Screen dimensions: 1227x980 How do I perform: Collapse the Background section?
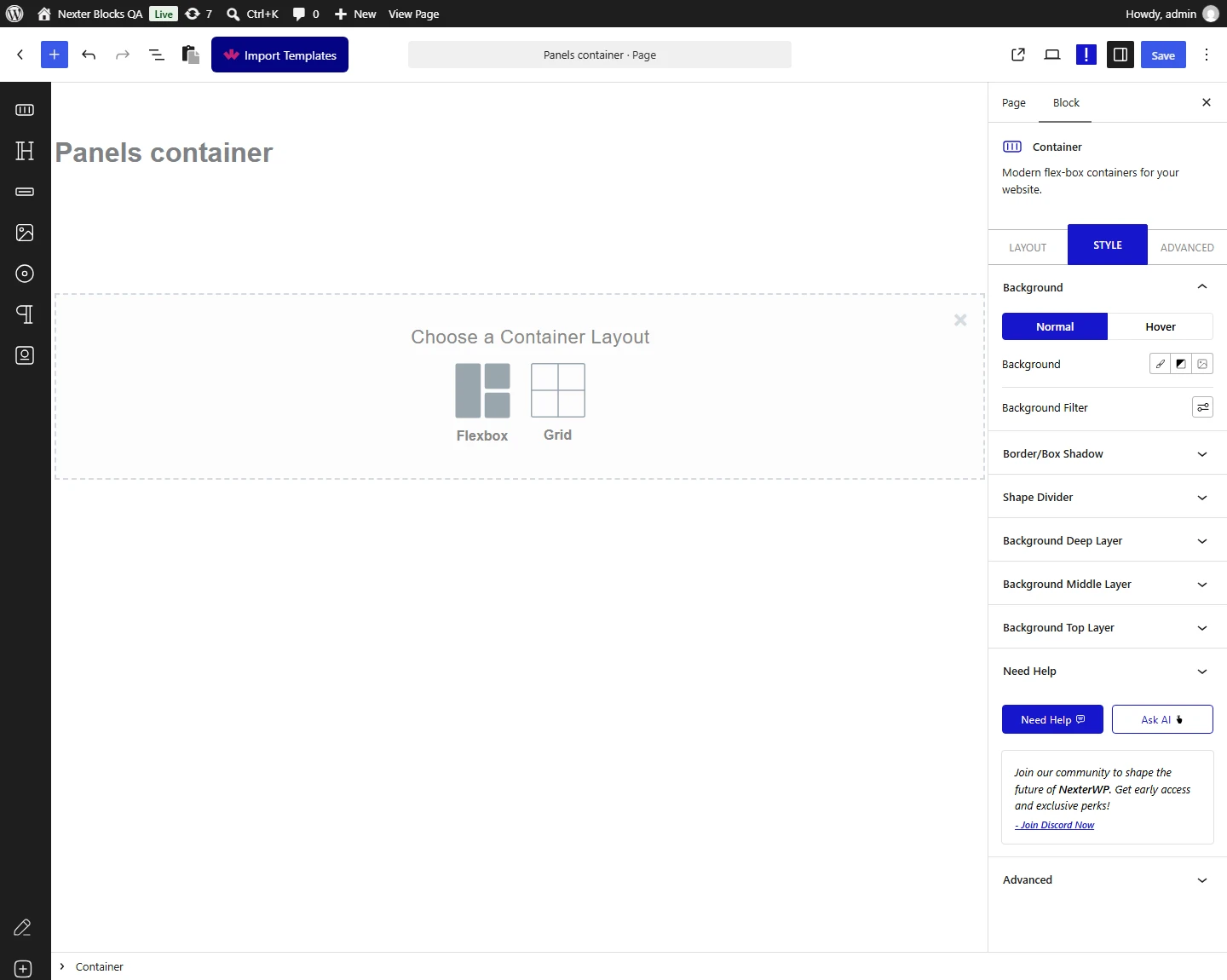[1108, 287]
